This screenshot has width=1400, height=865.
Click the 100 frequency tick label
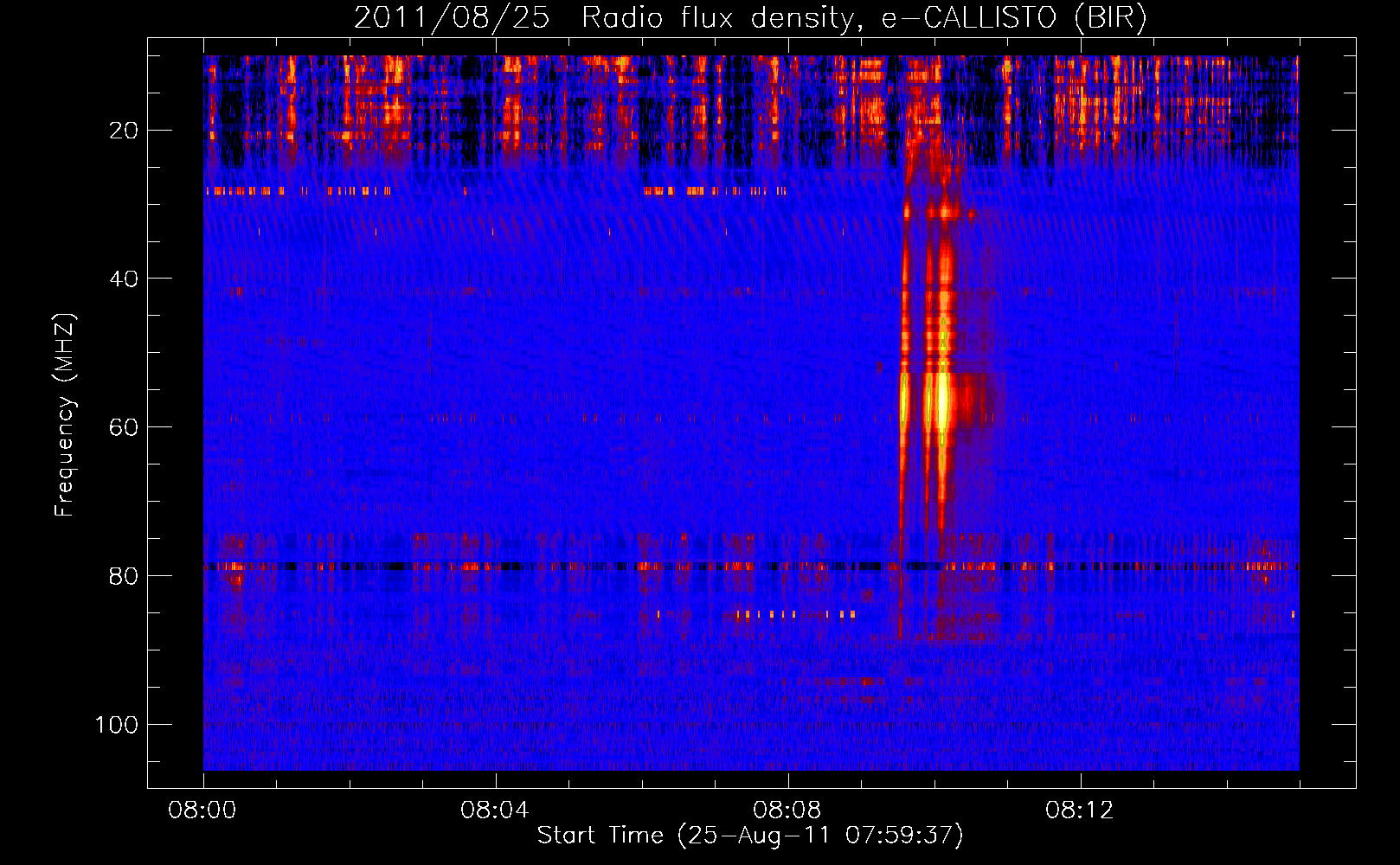point(117,724)
